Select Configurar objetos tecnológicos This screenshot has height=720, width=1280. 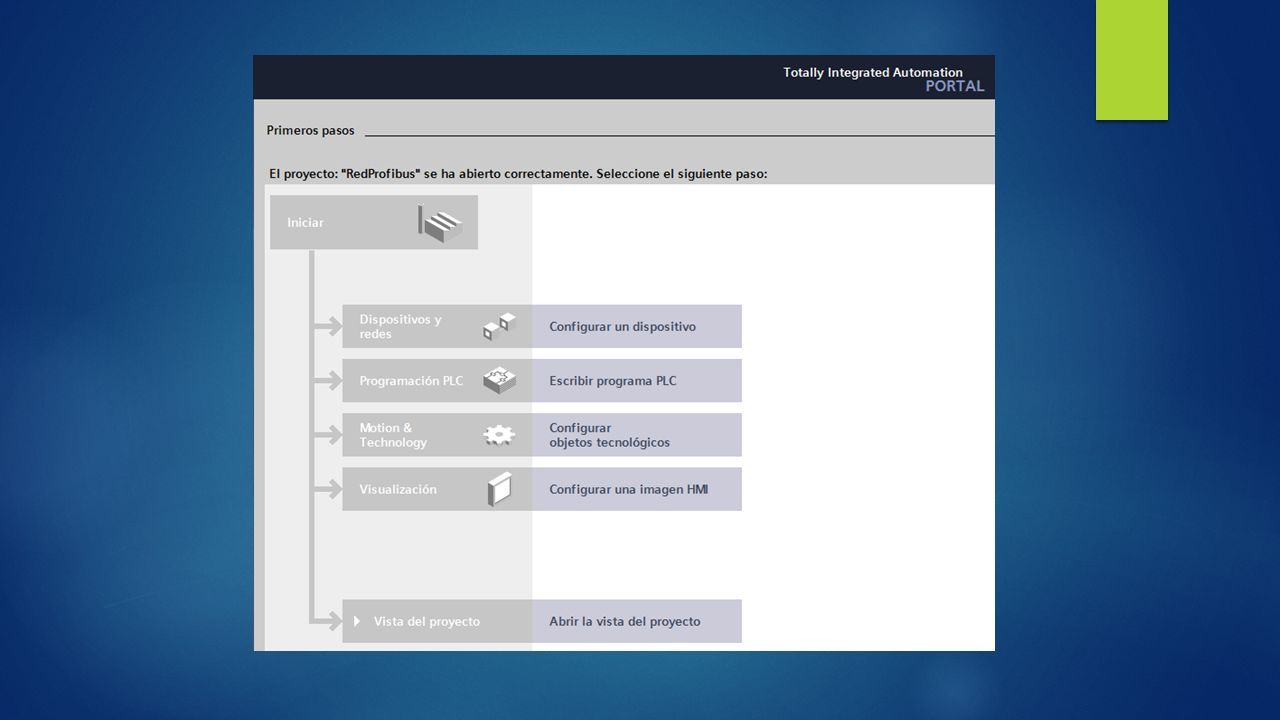pyautogui.click(x=637, y=435)
